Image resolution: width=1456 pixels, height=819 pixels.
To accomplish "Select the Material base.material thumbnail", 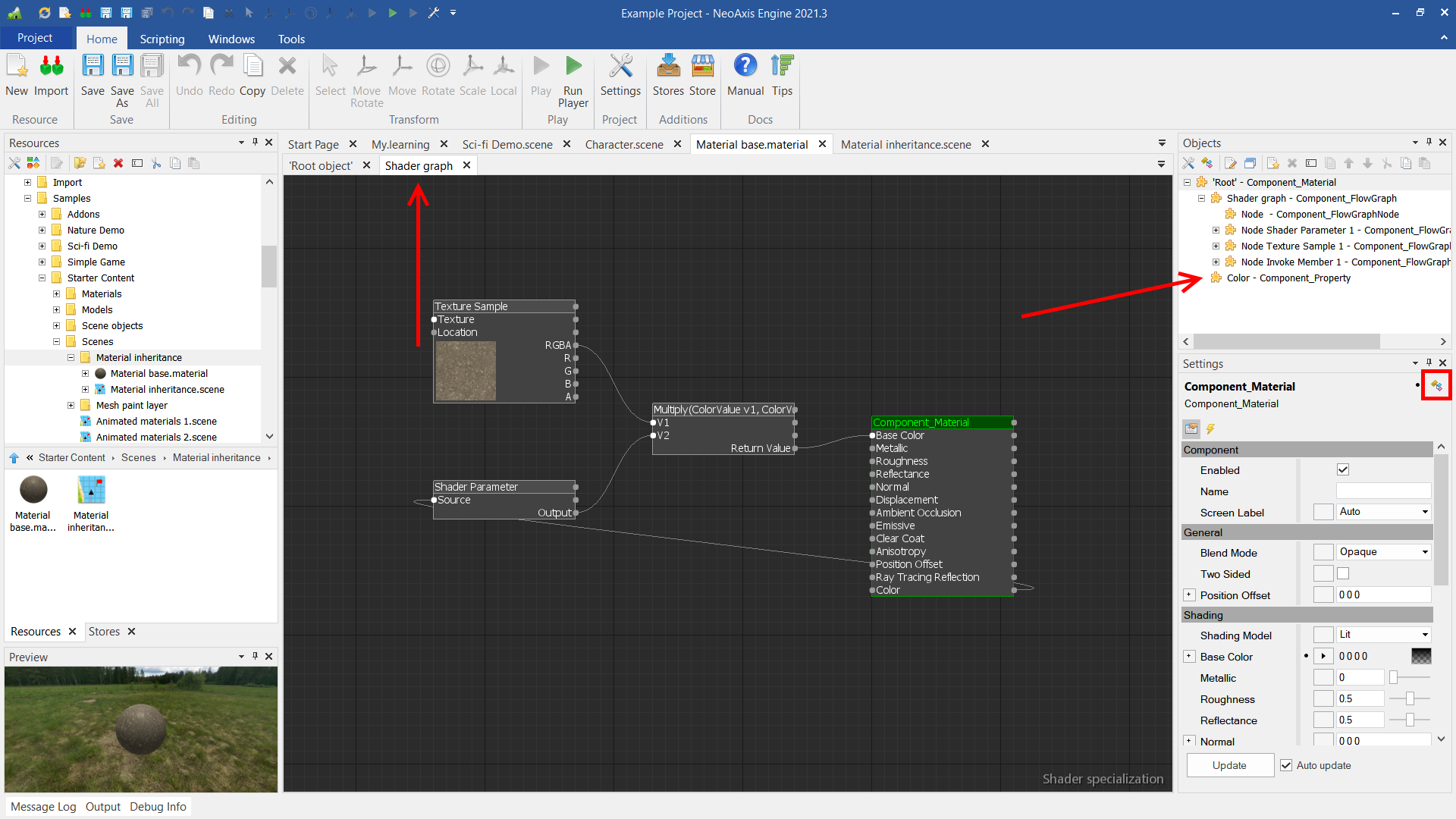I will coord(33,491).
